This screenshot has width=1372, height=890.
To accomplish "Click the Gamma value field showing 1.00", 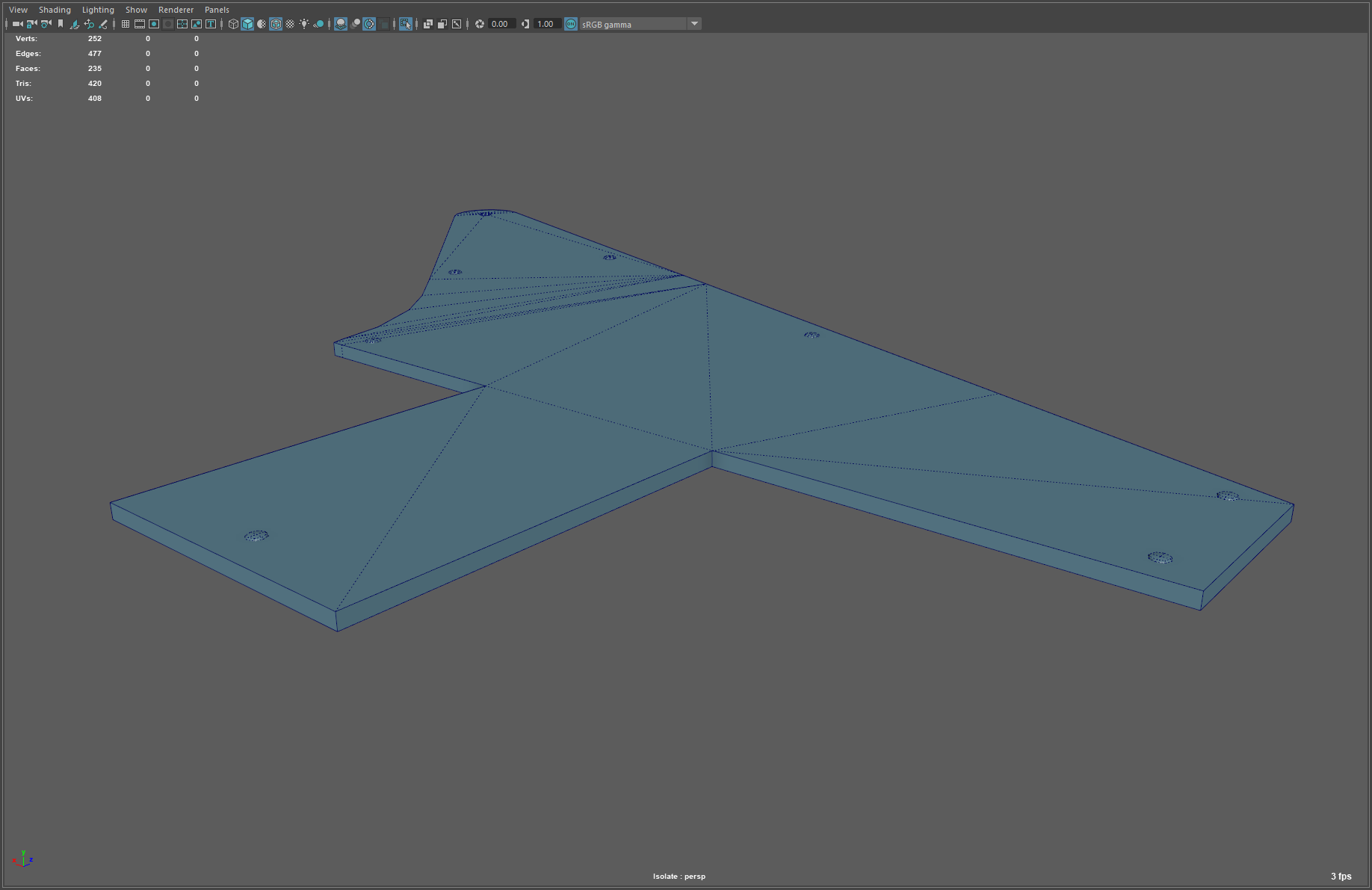I will coord(547,24).
